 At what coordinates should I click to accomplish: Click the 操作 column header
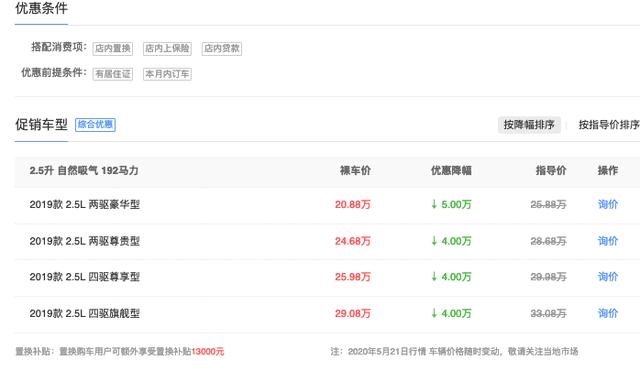point(608,171)
